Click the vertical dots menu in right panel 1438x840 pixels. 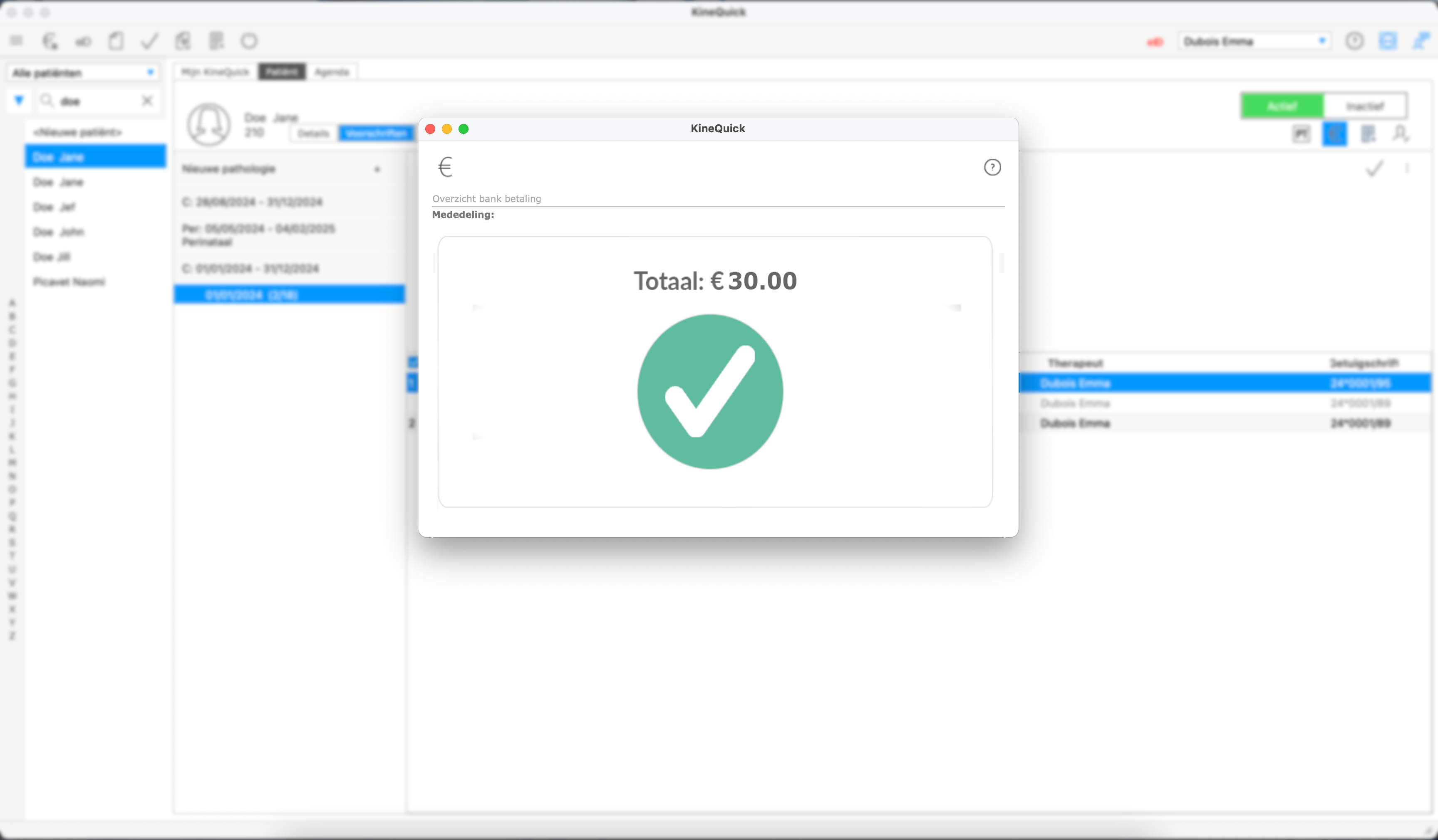point(1407,168)
